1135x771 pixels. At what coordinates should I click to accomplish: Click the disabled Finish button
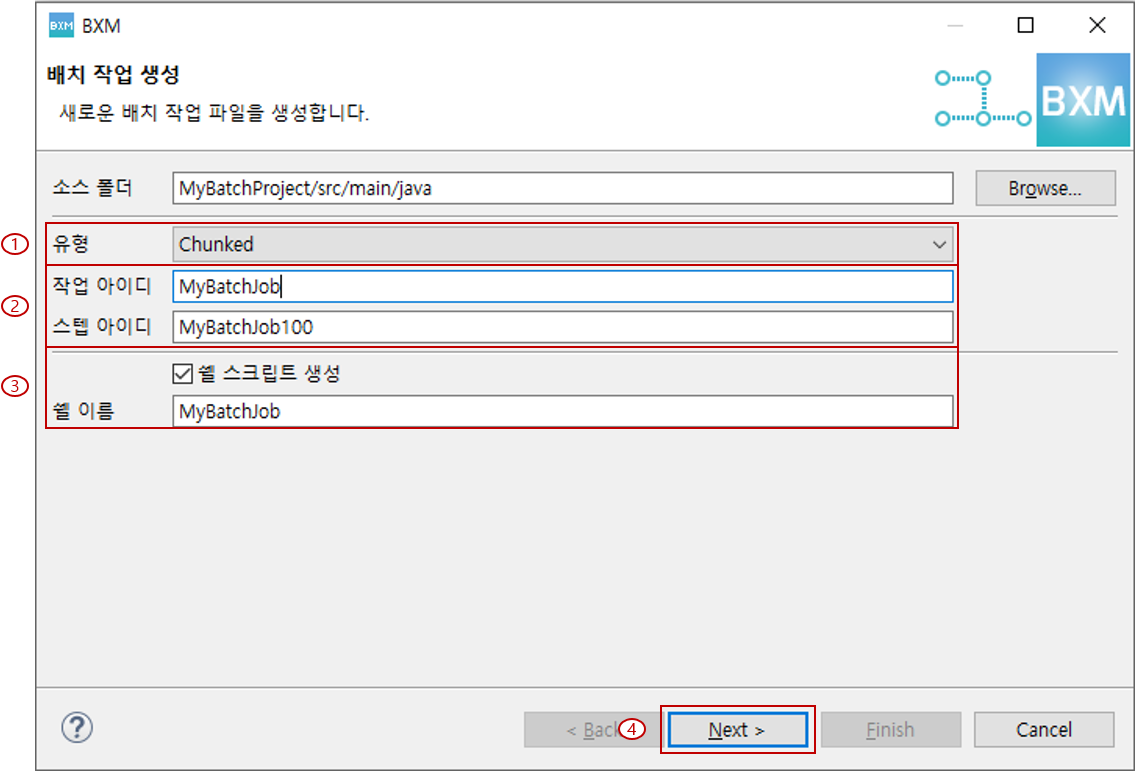(890, 729)
